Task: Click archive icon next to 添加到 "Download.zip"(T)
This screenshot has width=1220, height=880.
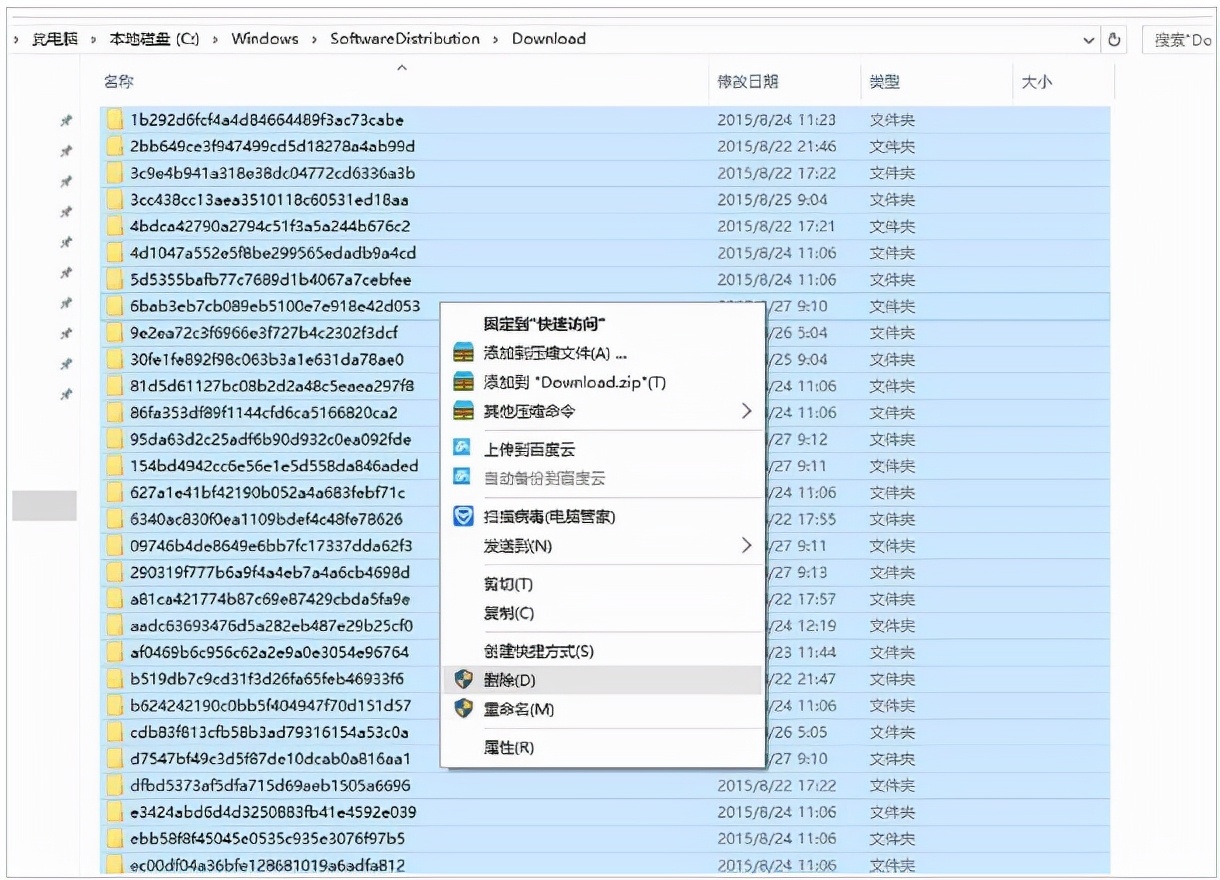Action: point(462,382)
